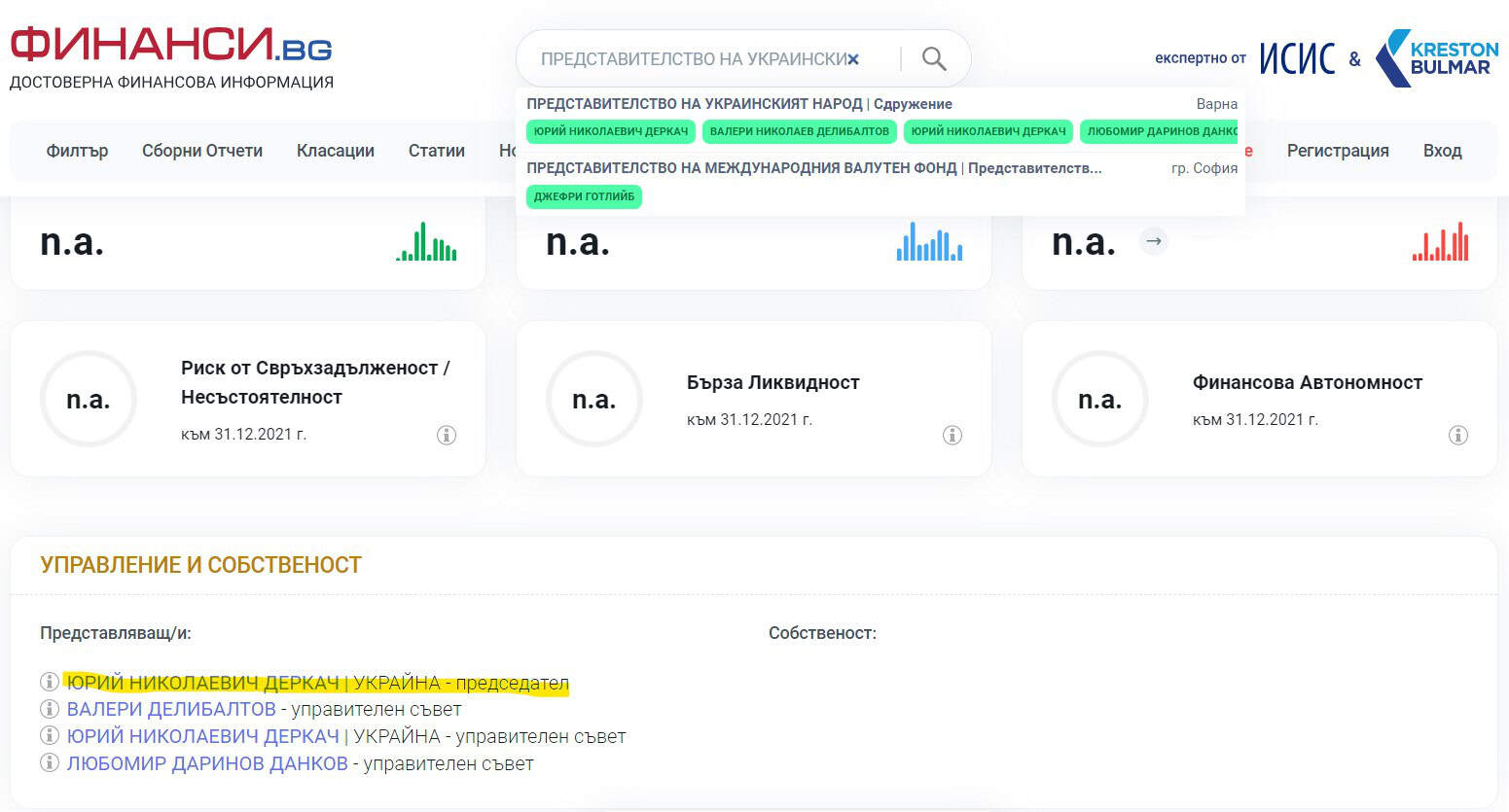Click the red bar chart icon
Image resolution: width=1509 pixels, height=812 pixels.
(1441, 241)
